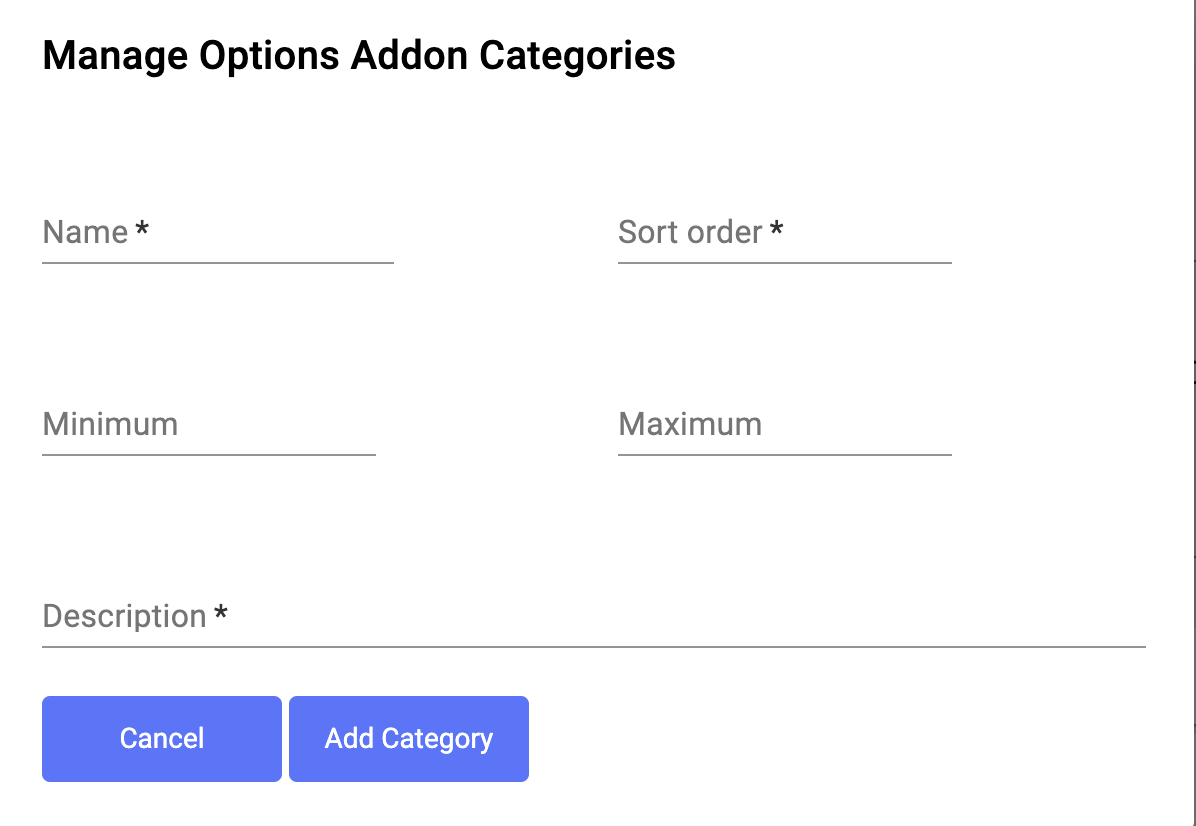Click the Add Category button
The height and width of the screenshot is (826, 1196).
pos(409,739)
